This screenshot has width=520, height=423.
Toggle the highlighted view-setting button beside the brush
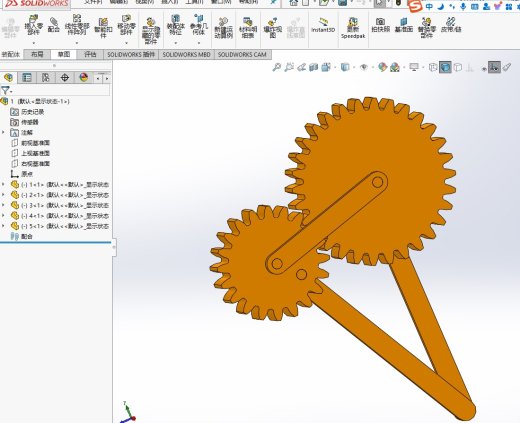pos(494,67)
